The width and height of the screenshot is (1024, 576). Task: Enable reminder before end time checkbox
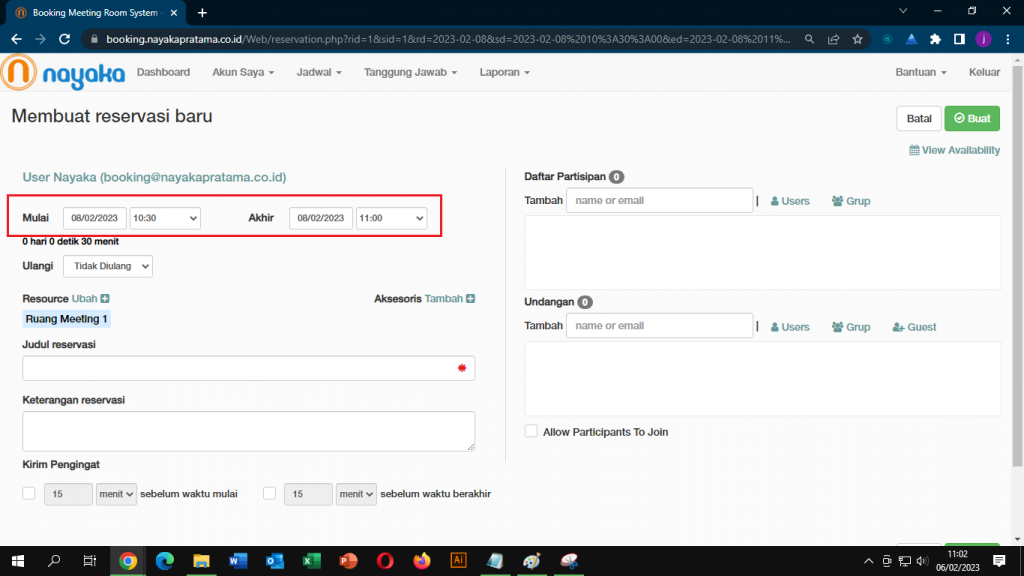269,493
